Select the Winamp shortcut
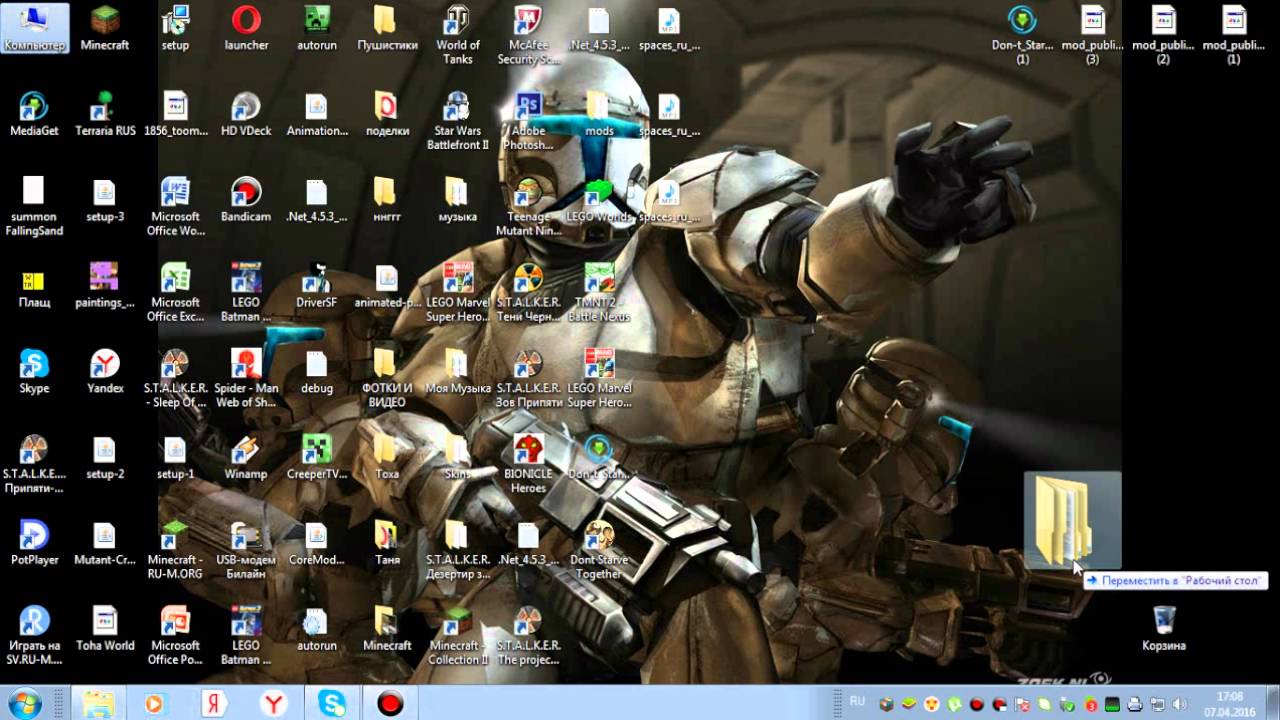The width and height of the screenshot is (1280, 720). 246,459
